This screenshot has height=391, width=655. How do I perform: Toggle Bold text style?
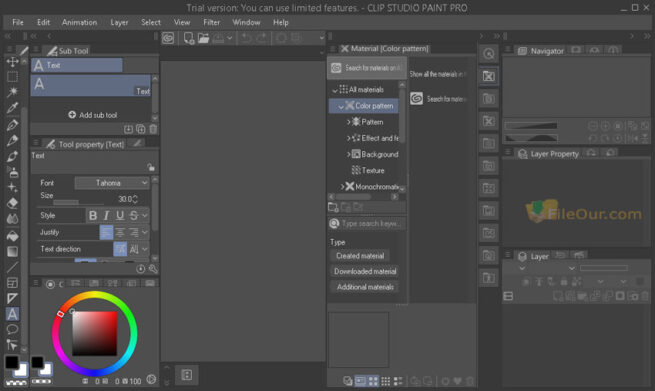[93, 216]
